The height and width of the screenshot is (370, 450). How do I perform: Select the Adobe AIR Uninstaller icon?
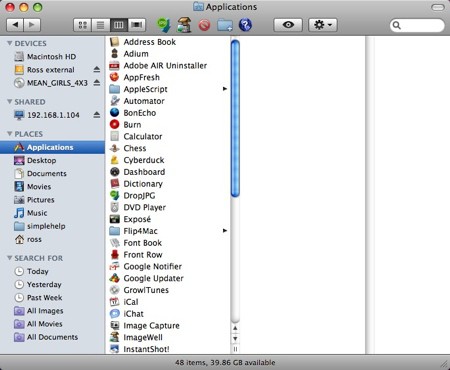coord(114,66)
